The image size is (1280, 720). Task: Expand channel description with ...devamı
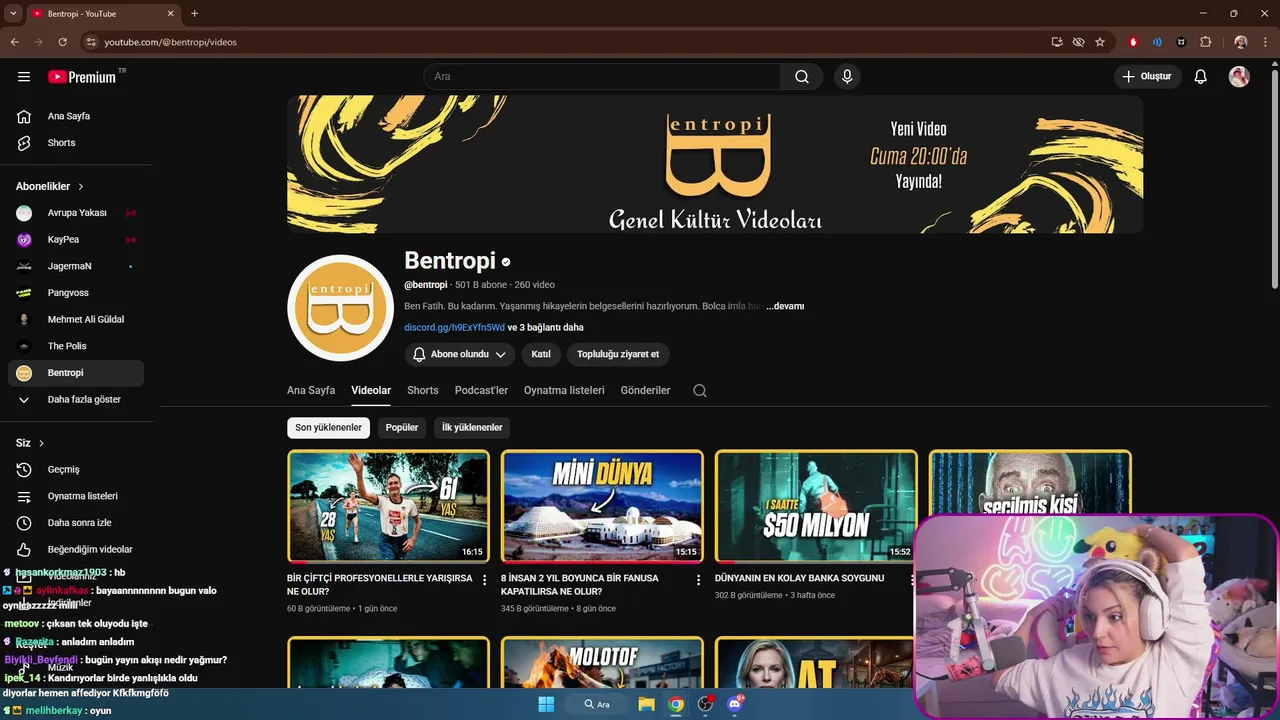[x=785, y=306]
